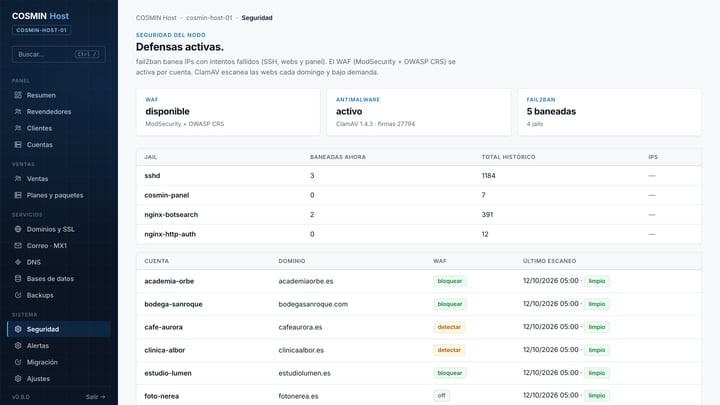Expand IPs dash for nginx-botsearch jail

652,215
